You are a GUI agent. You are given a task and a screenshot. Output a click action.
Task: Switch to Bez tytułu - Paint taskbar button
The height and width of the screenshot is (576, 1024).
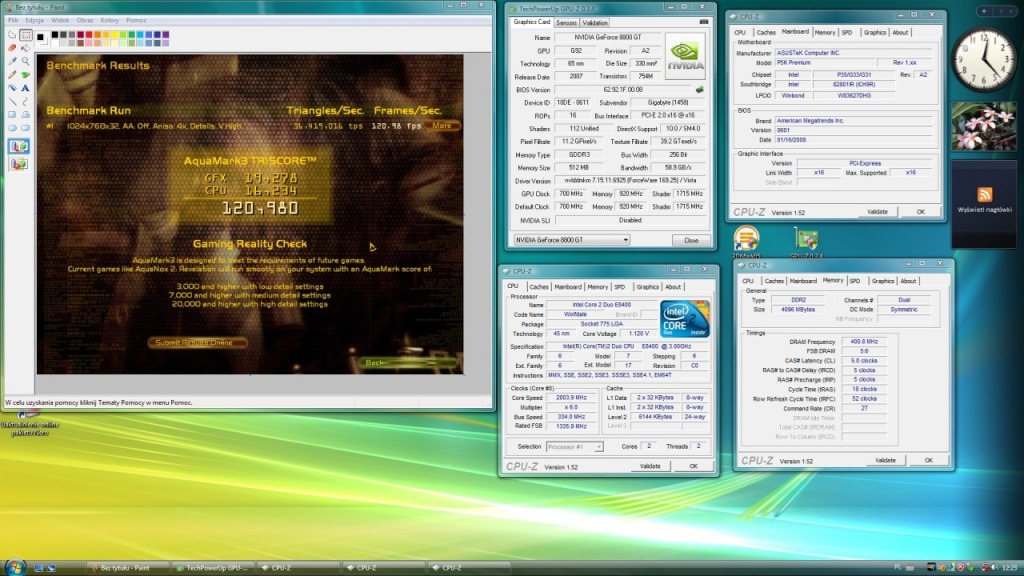tap(127, 568)
